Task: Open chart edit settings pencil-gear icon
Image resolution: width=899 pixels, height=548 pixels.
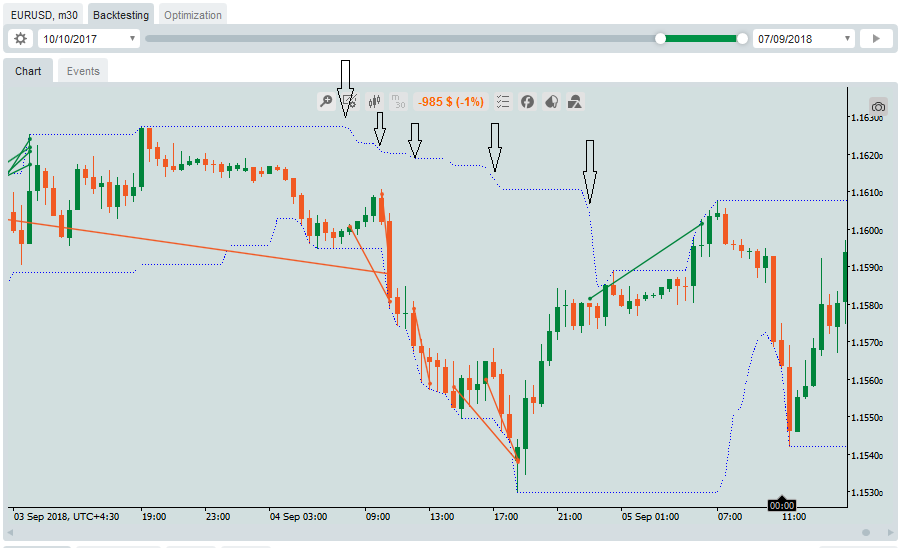Action: tap(350, 102)
